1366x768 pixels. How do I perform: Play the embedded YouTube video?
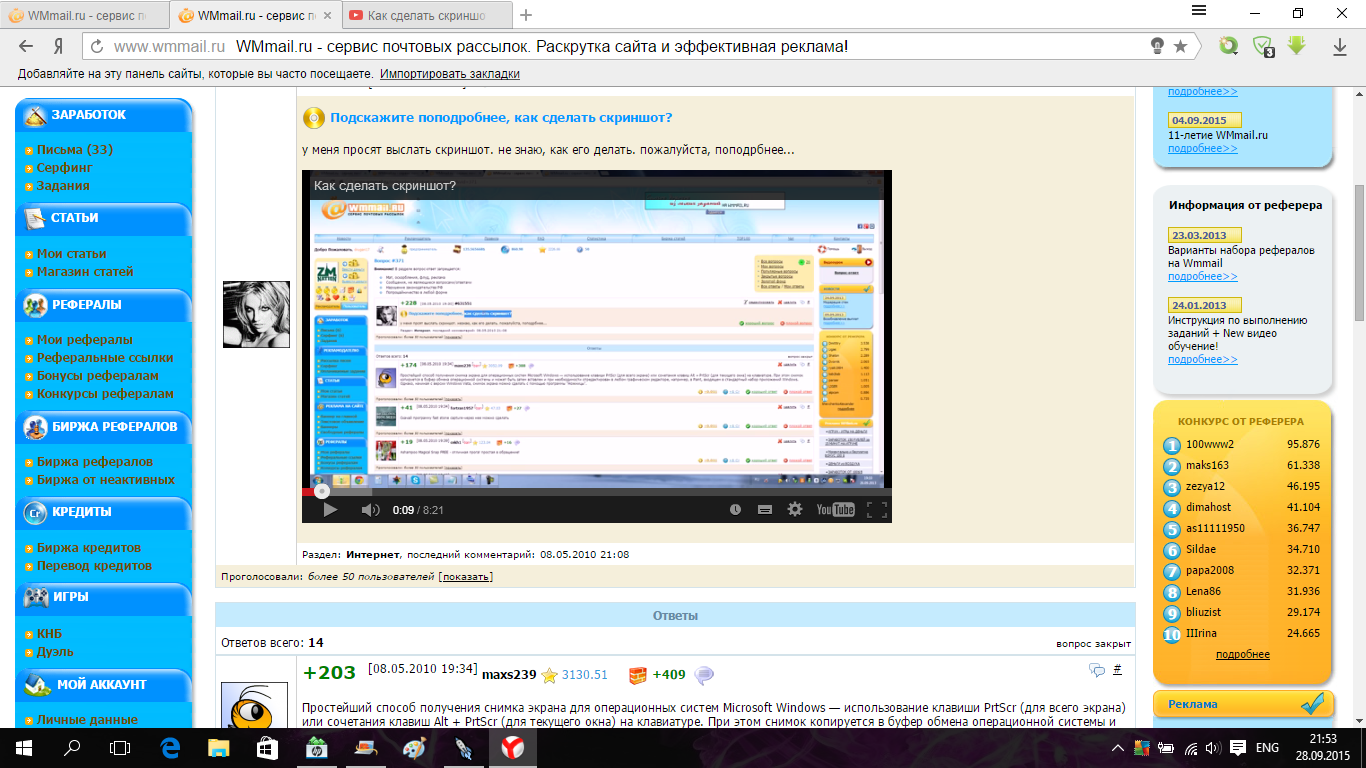(x=329, y=510)
